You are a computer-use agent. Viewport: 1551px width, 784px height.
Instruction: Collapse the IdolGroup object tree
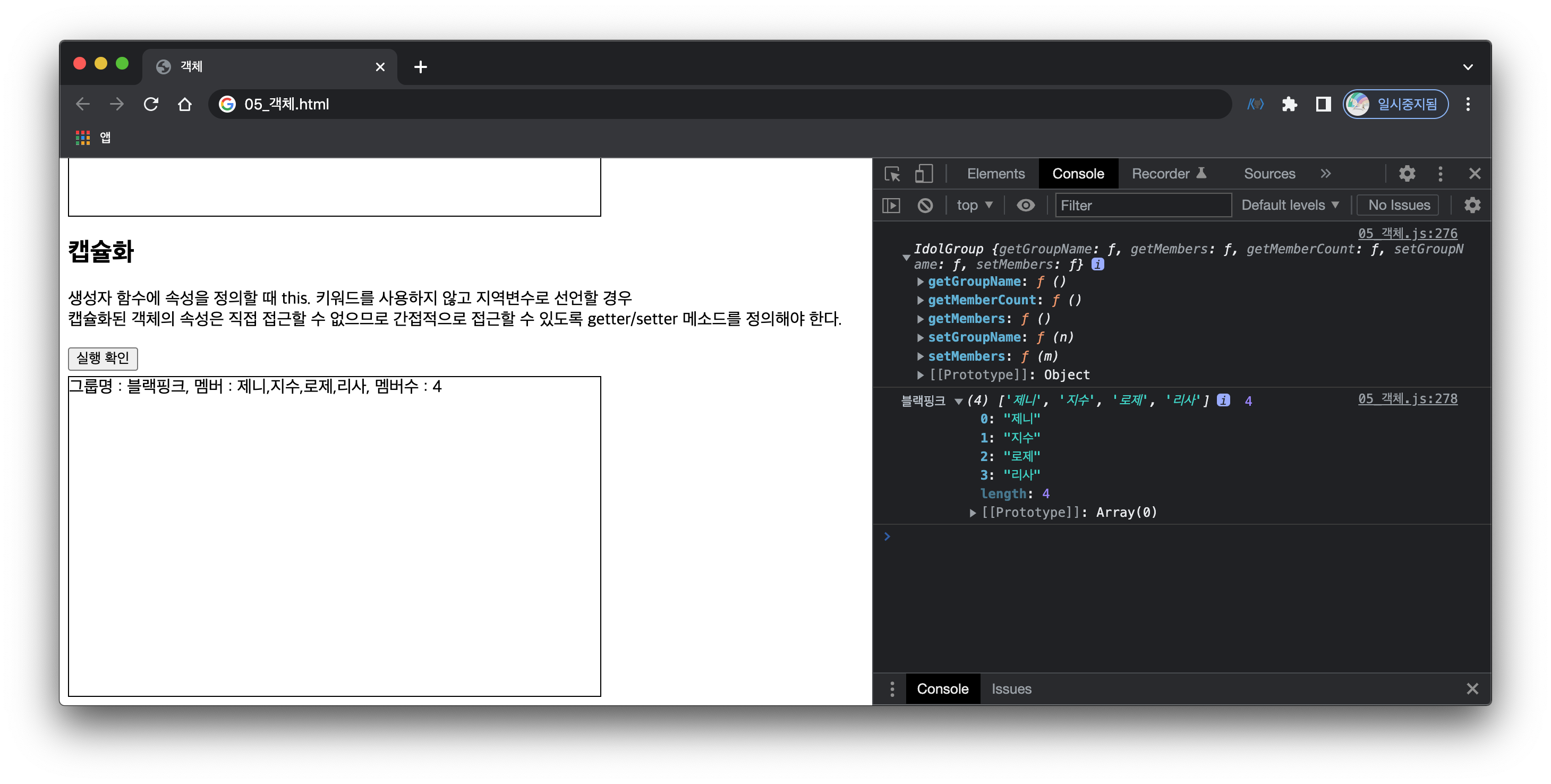pyautogui.click(x=906, y=257)
